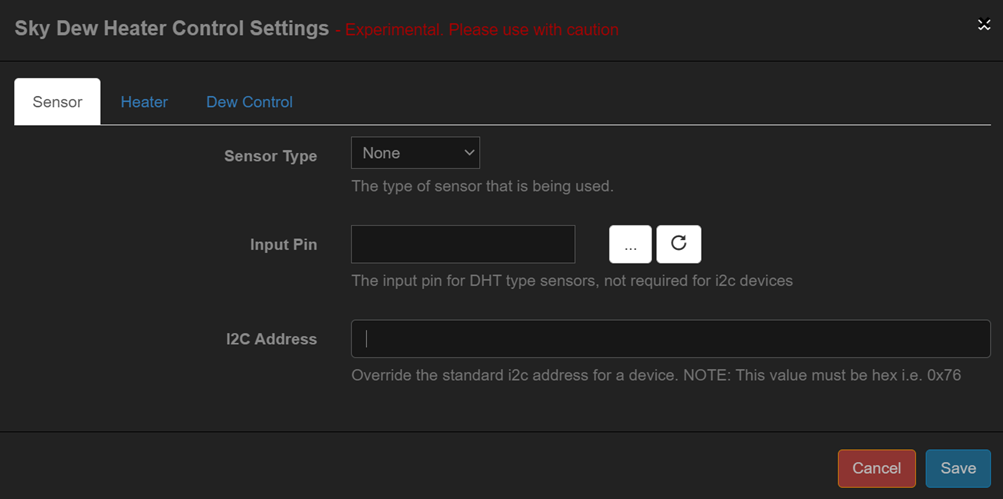Screen dimensions: 1003x499
Task: Select the Sensor tab
Action: pyautogui.click(x=57, y=102)
